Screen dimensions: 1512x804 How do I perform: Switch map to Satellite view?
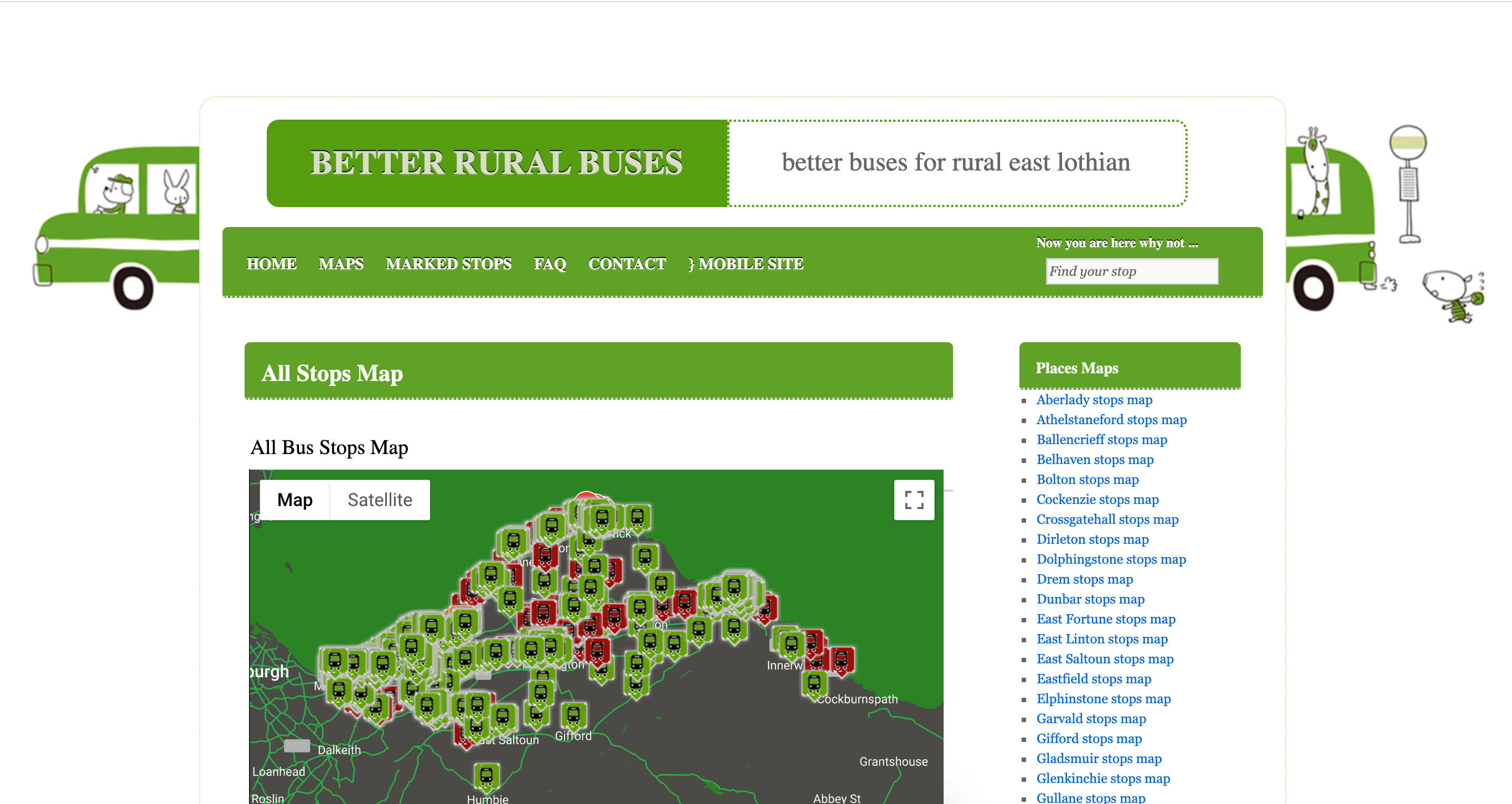(x=379, y=500)
